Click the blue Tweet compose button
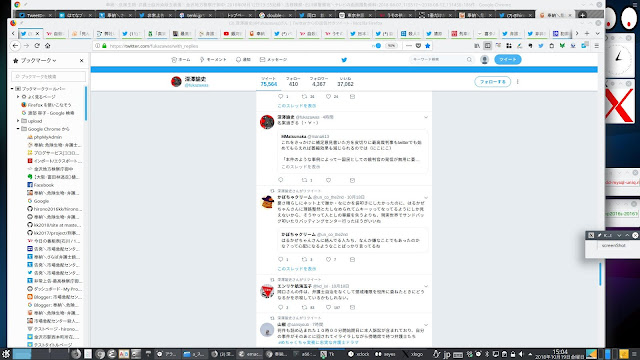Viewport: 640px width, 360px height. tap(508, 60)
